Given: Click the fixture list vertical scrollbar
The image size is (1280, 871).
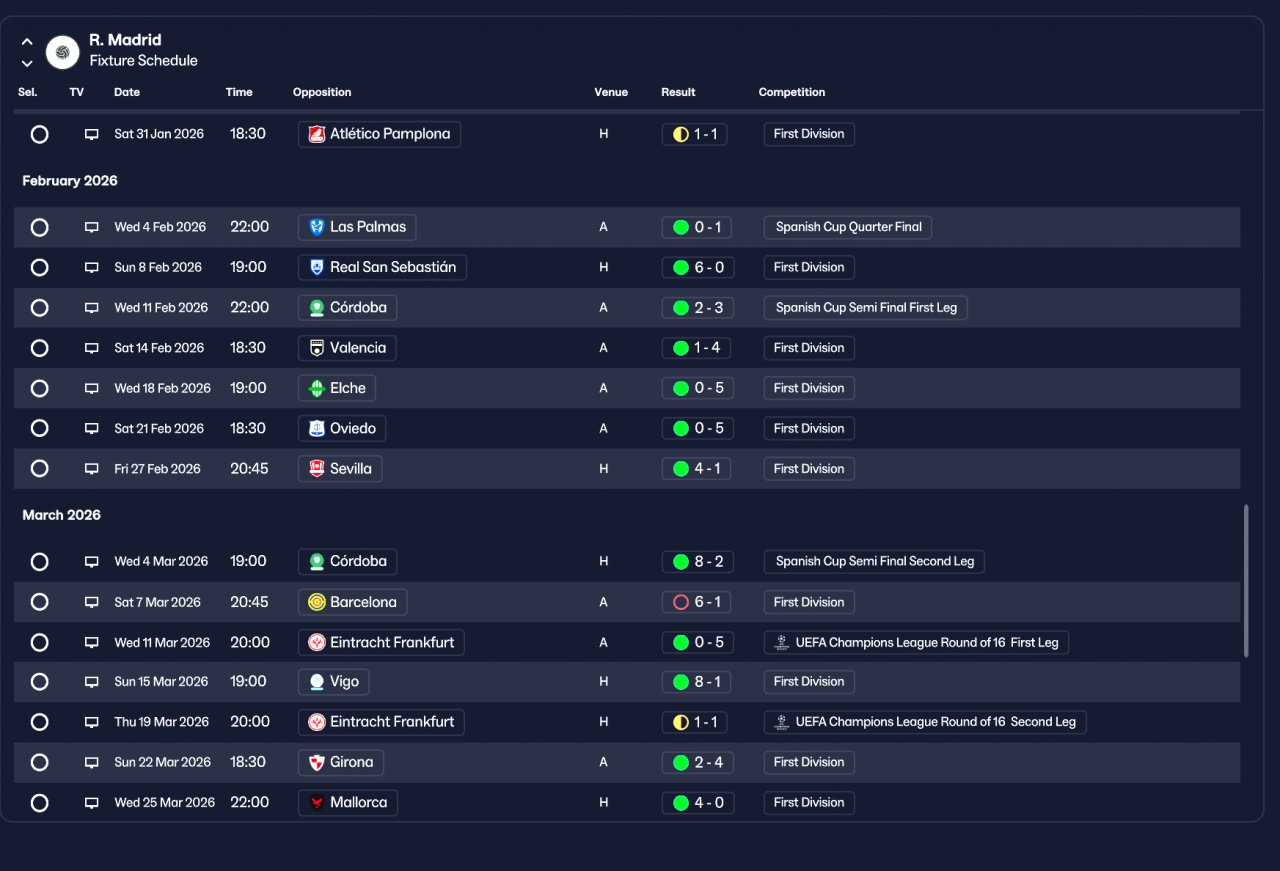Looking at the screenshot, I should pos(1246,581).
